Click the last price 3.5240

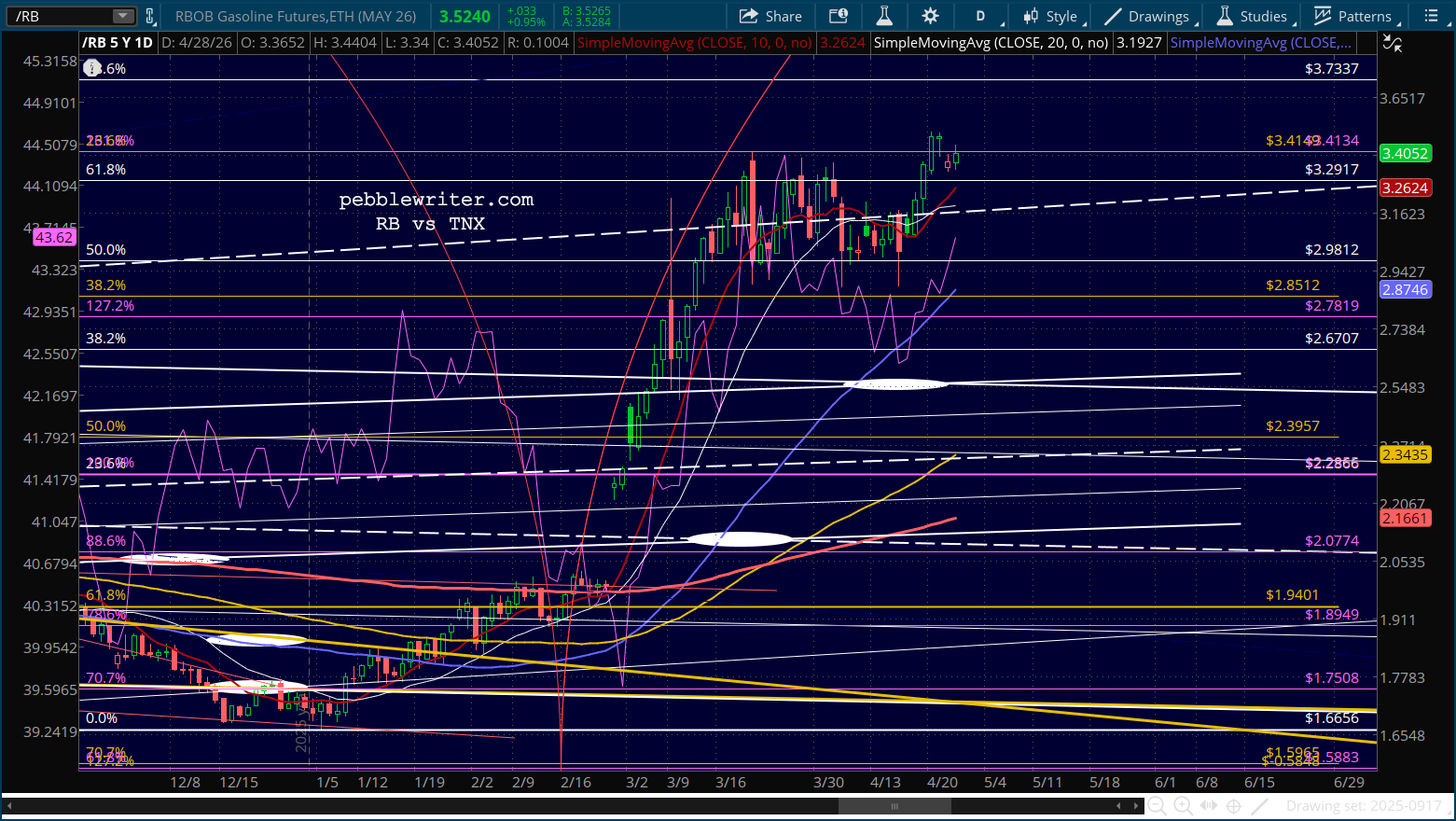465,17
